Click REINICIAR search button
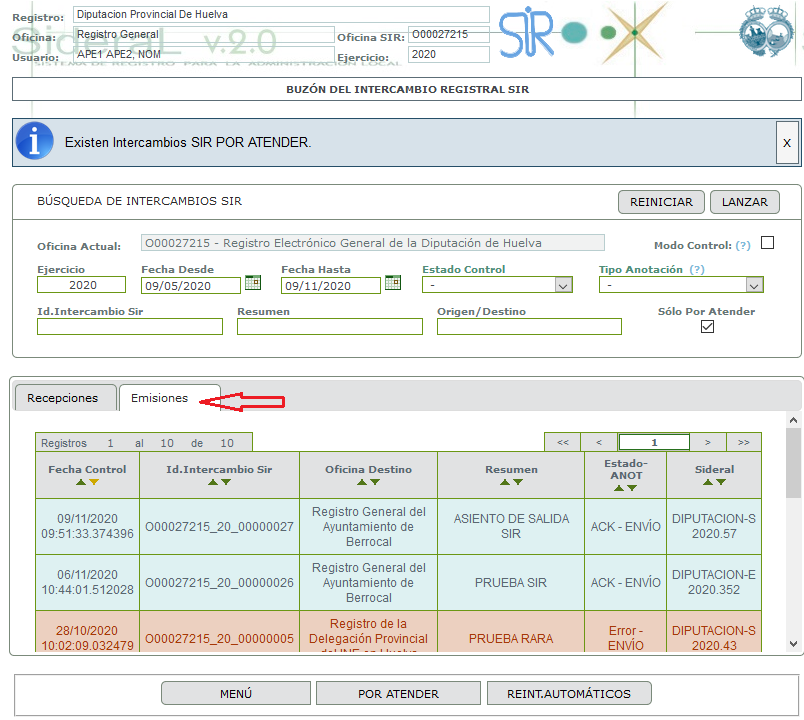Viewport: 804px width, 720px height. coord(661,202)
